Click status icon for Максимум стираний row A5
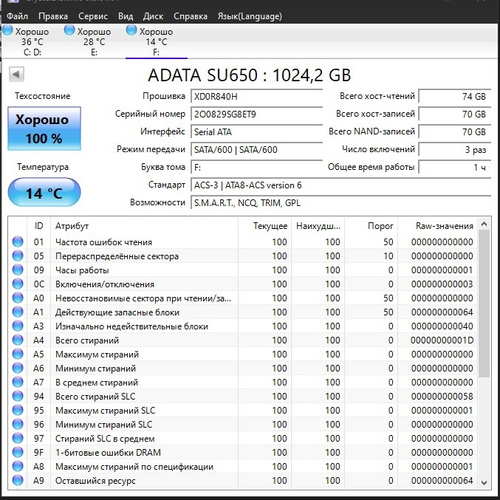The image size is (500, 500). coord(18,354)
